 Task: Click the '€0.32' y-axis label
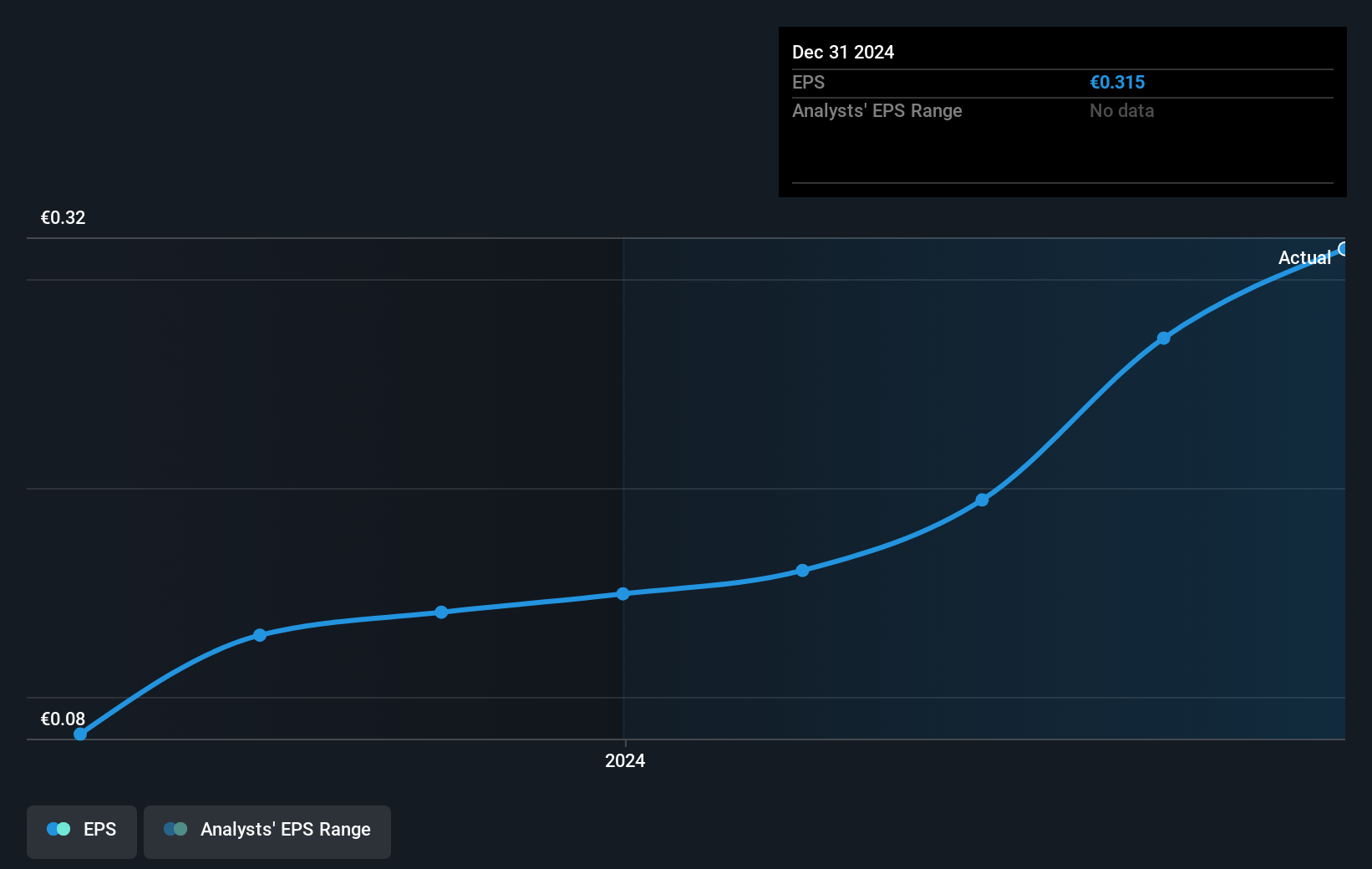[63, 218]
